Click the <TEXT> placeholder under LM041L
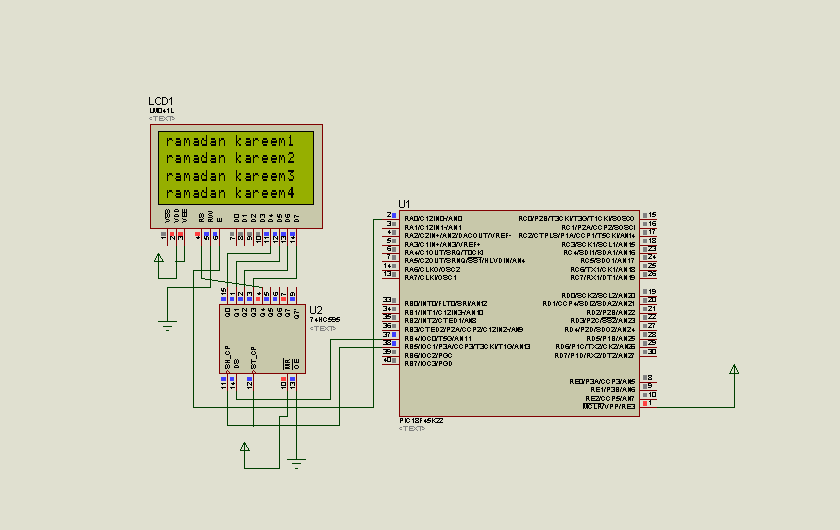This screenshot has height=530, width=840. tap(162, 118)
